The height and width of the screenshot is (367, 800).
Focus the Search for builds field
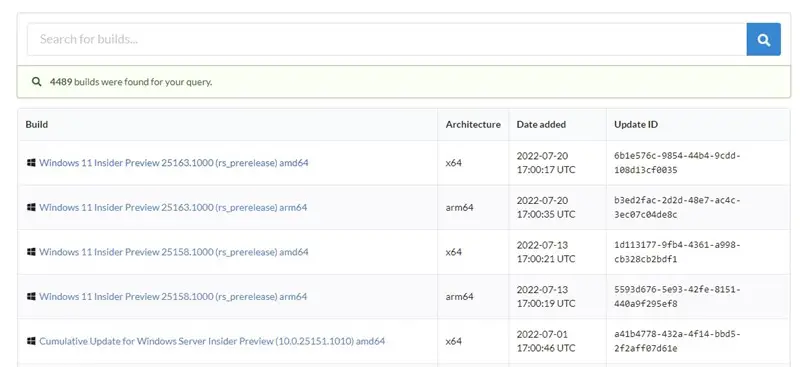point(387,39)
